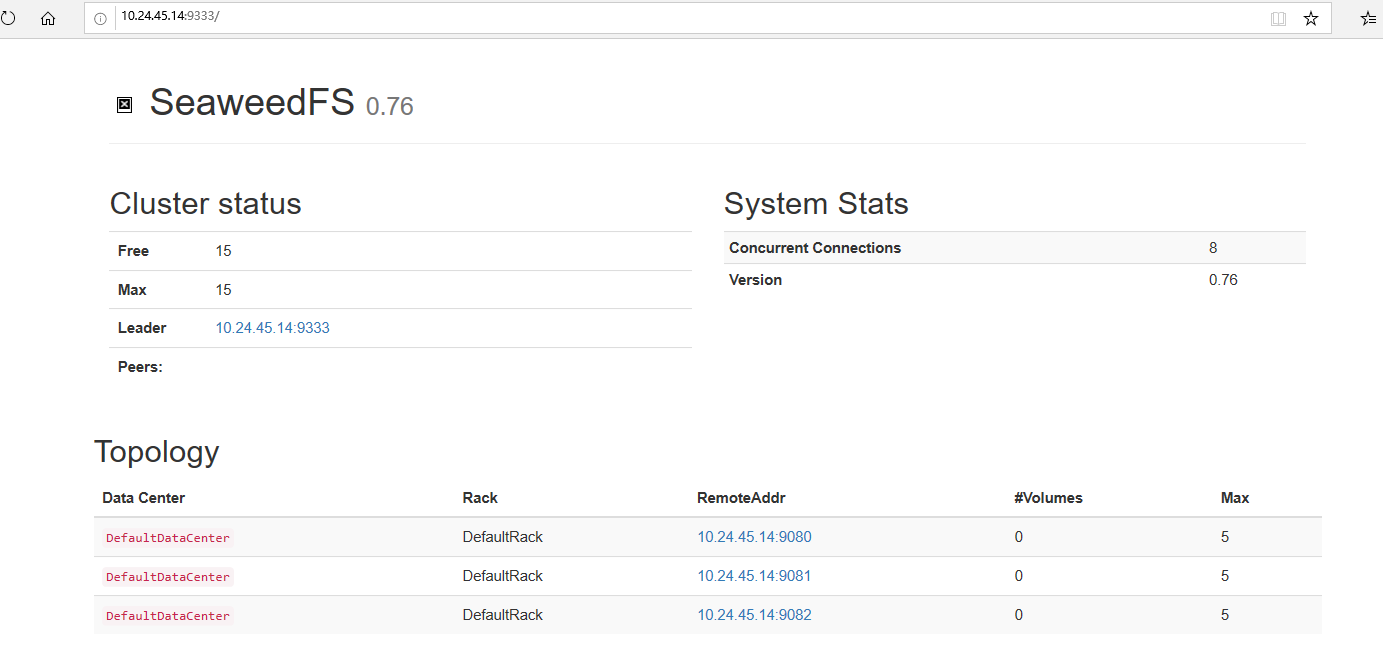Screen dimensions: 1383x657
Task: Click the Free value 15
Action: click(223, 251)
